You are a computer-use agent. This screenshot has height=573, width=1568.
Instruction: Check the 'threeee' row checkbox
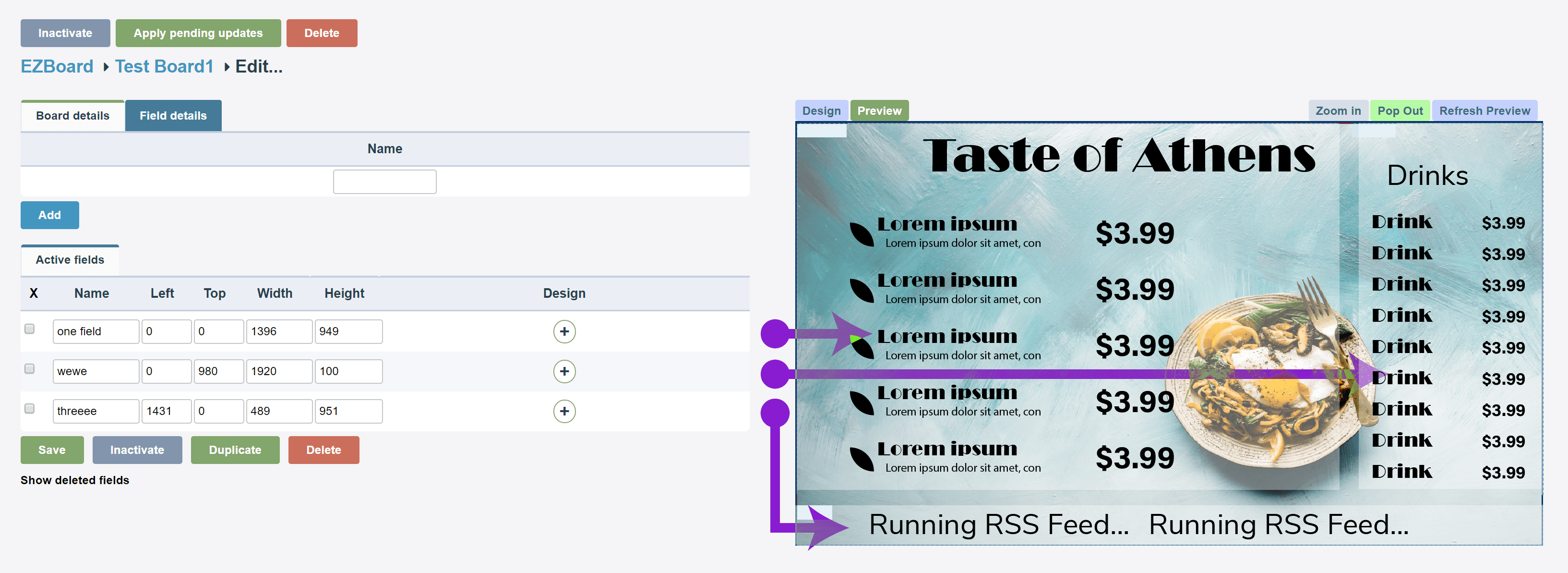click(29, 409)
